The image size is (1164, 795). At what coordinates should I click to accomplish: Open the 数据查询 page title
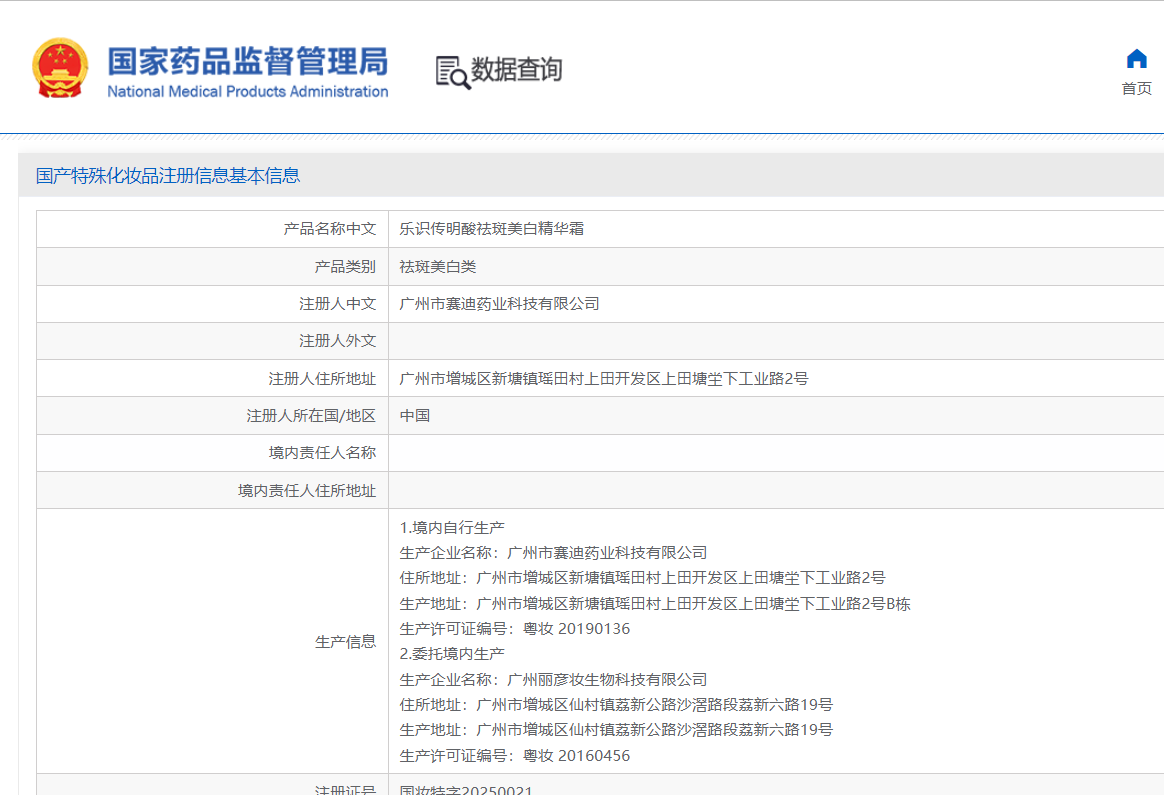pyautogui.click(x=516, y=70)
